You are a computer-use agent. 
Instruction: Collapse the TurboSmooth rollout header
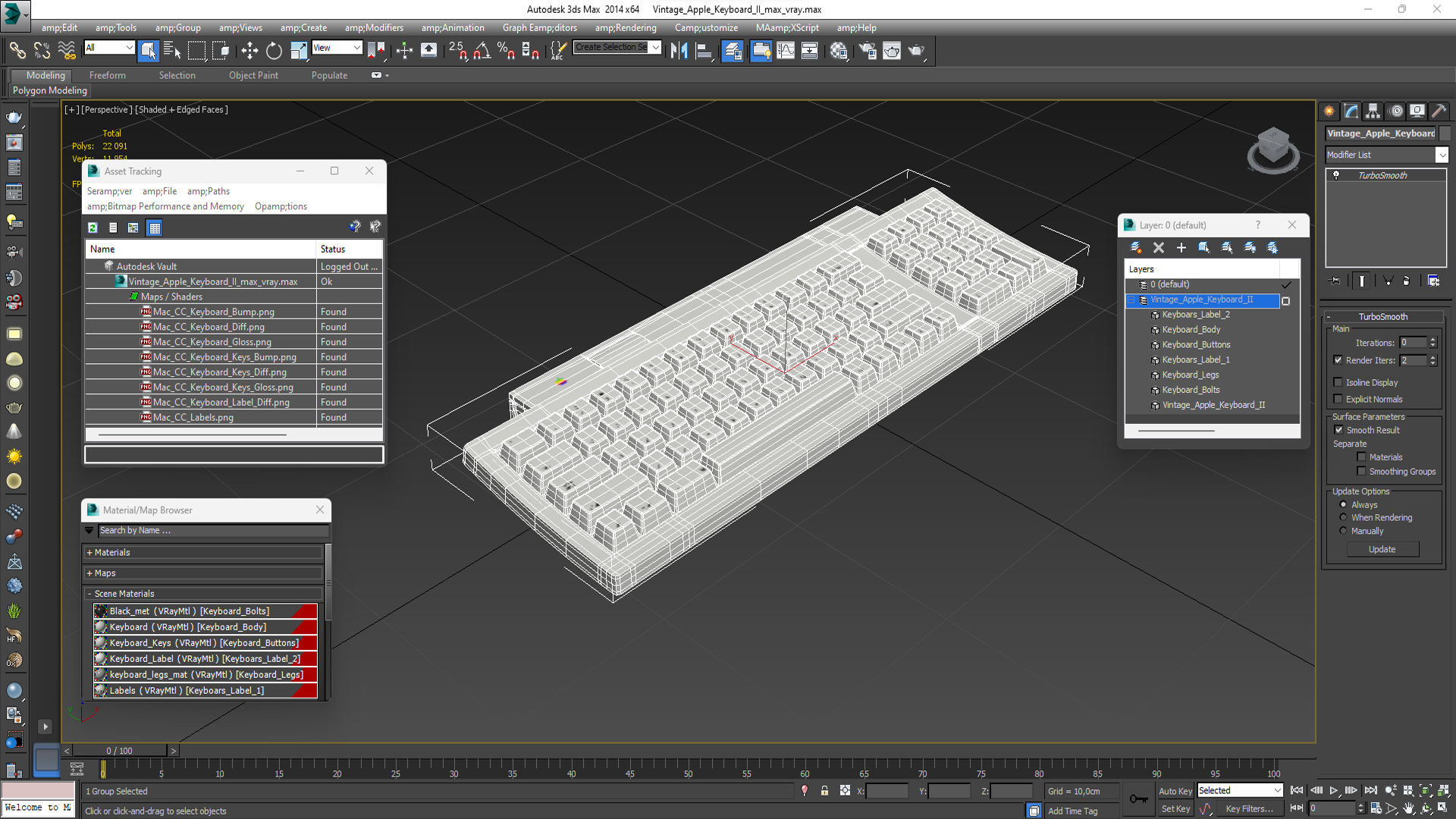coord(1383,316)
